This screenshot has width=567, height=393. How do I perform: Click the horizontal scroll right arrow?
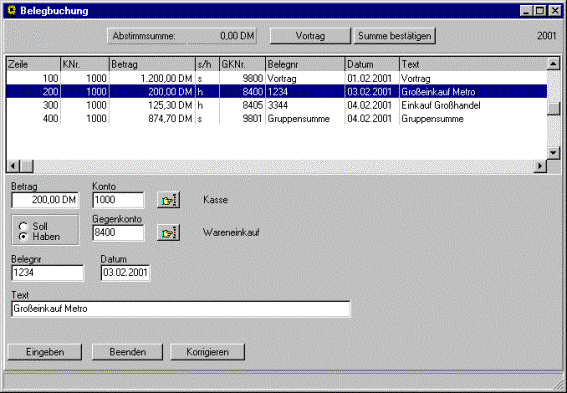tap(540, 166)
